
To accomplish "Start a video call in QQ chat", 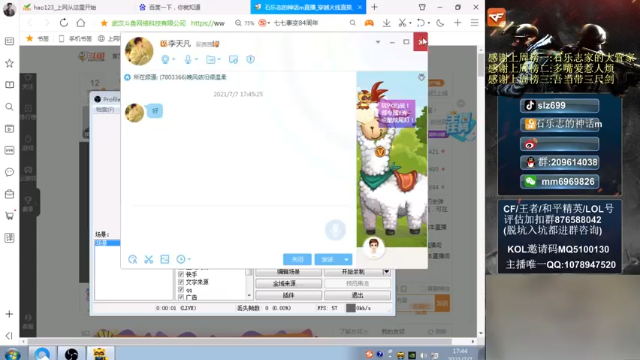I will tap(165, 60).
